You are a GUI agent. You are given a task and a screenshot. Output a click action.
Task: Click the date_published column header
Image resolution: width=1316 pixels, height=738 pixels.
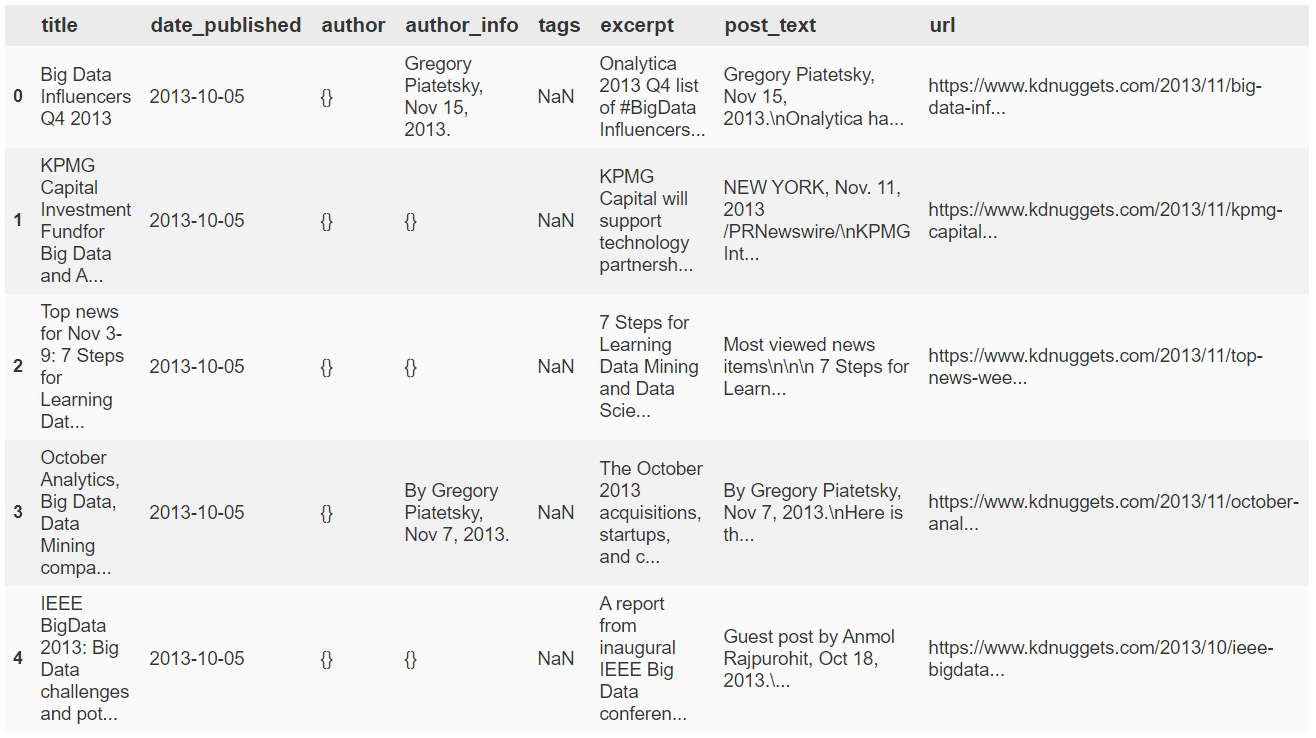226,25
